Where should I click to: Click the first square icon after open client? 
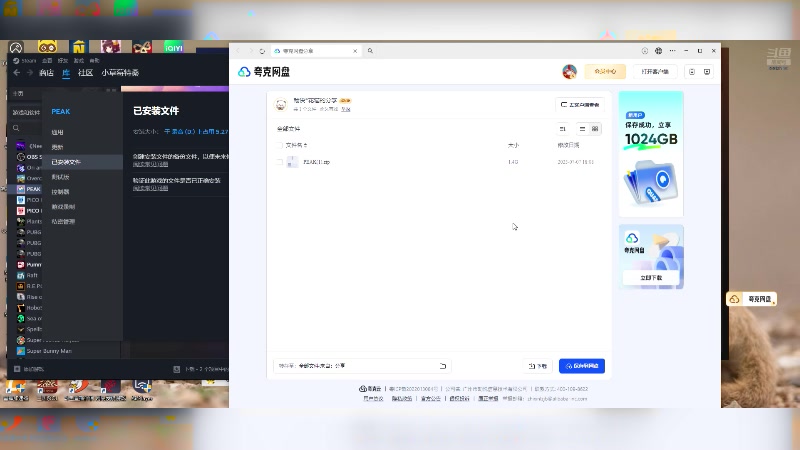point(692,72)
